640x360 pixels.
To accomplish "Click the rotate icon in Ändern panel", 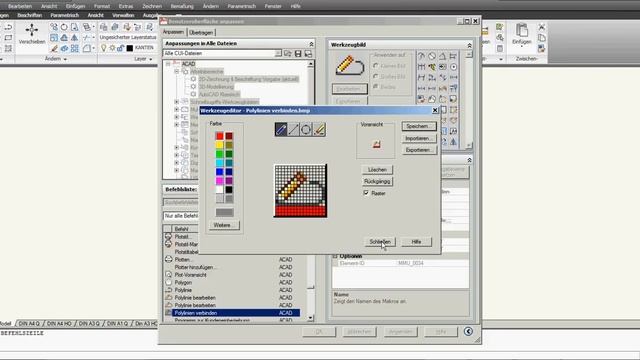I will [x=64, y=27].
